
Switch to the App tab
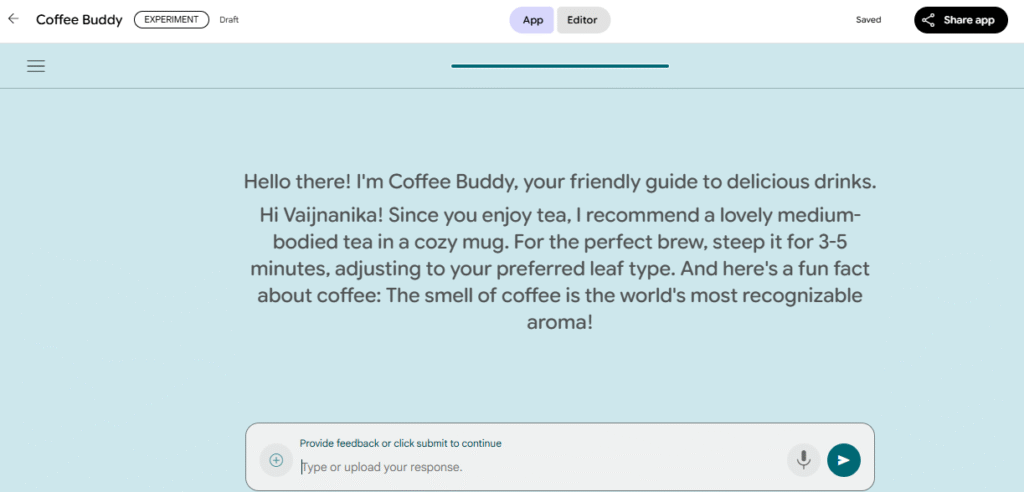pos(532,20)
